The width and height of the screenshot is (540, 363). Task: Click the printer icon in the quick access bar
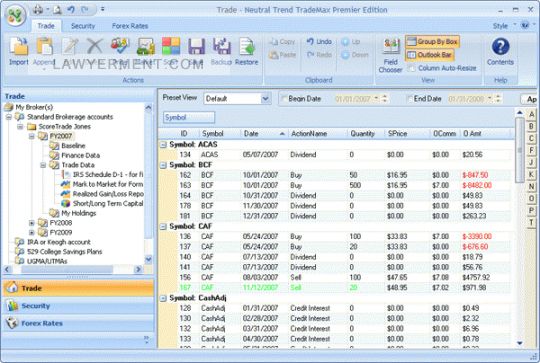38,9
